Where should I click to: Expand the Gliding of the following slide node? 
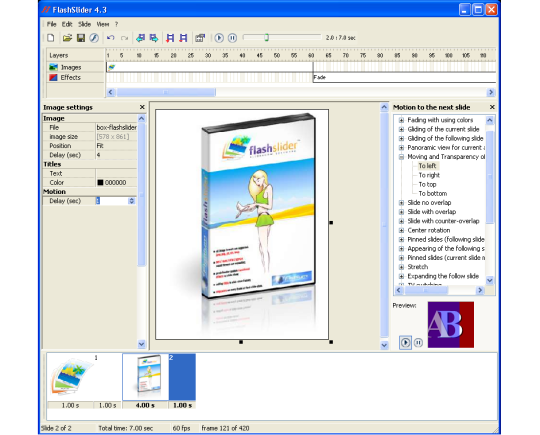401,138
